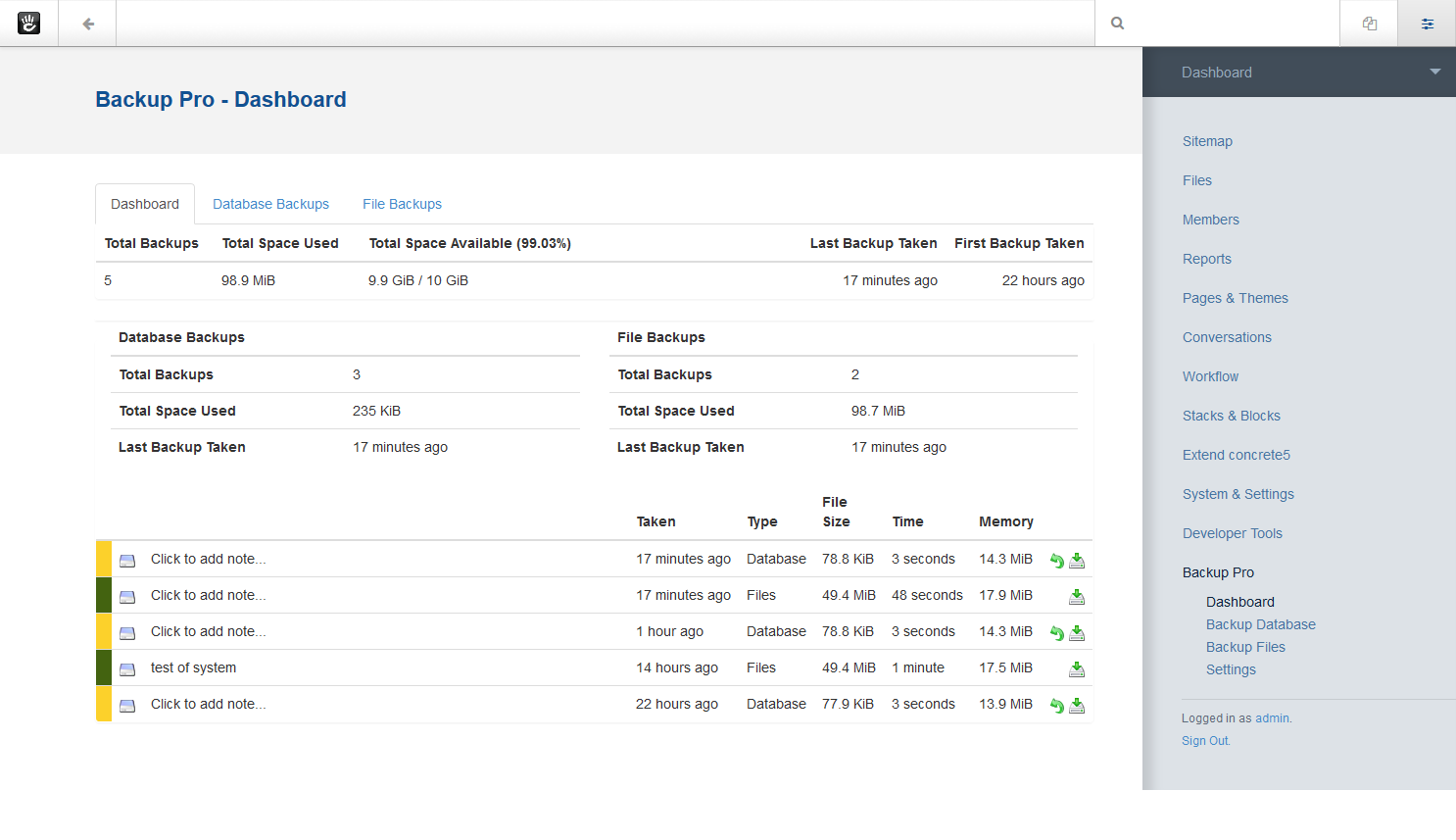Open Backup Pro Settings link

[x=1231, y=669]
